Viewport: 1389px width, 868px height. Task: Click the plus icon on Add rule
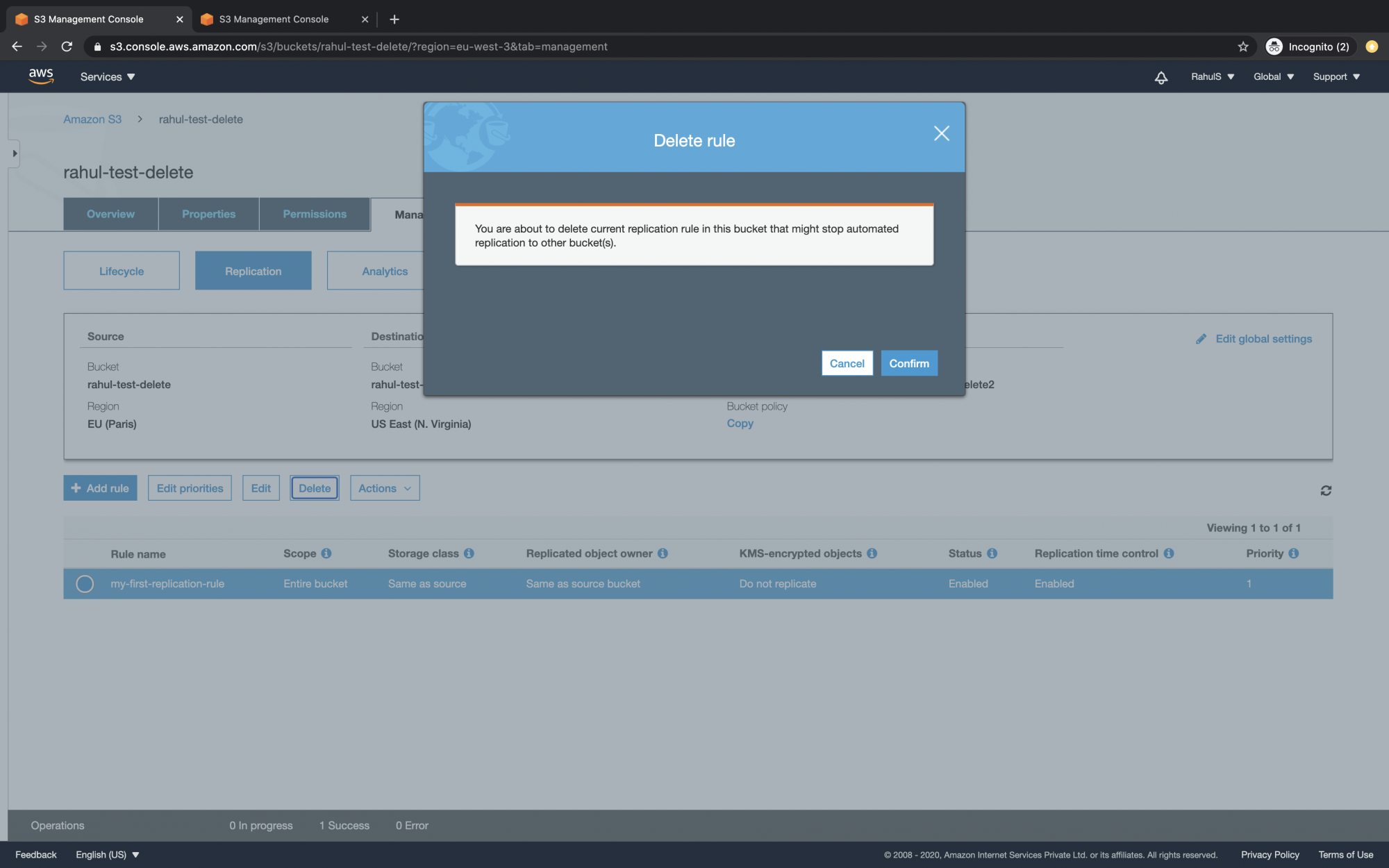click(75, 487)
